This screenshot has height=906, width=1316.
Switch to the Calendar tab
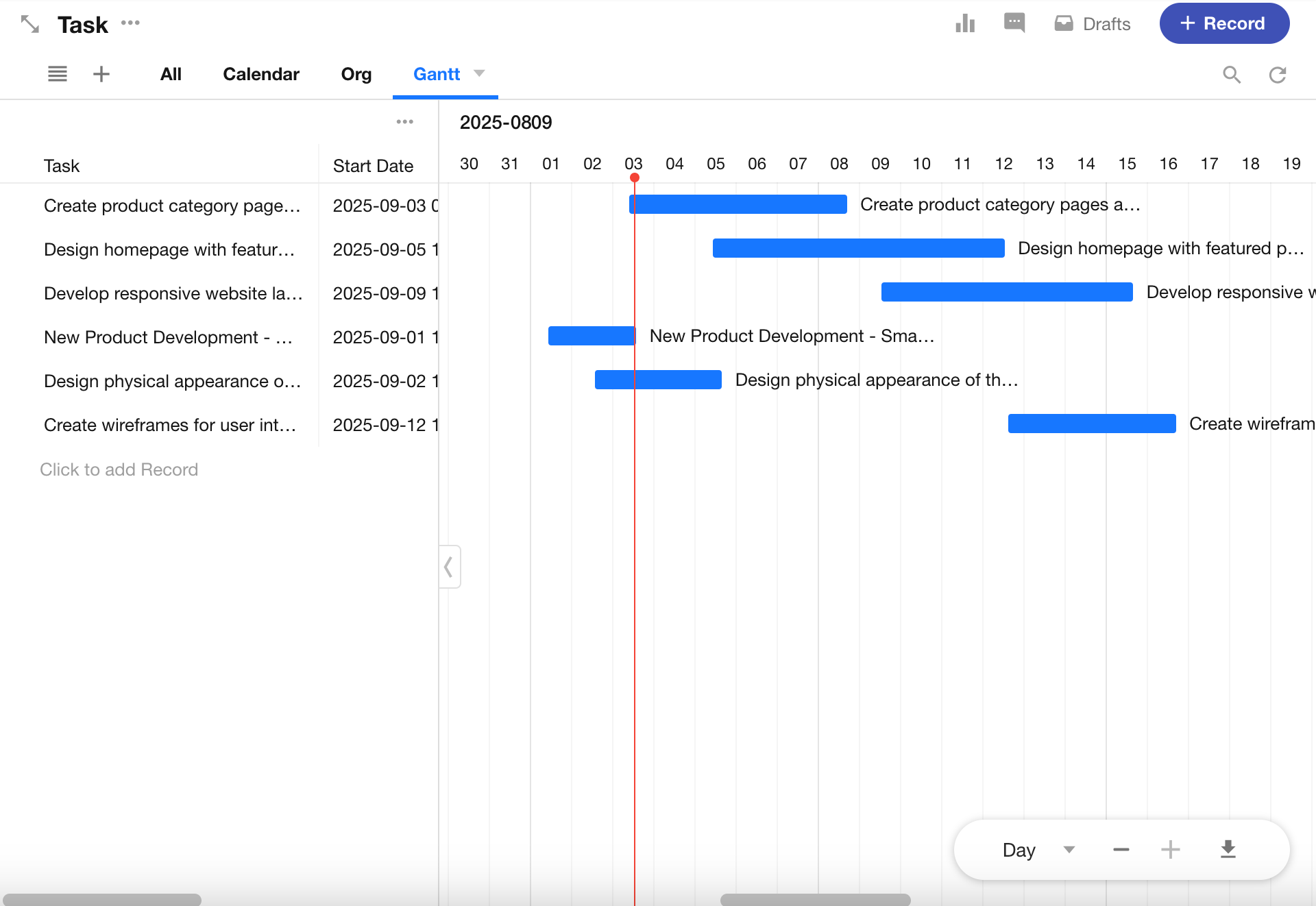coord(261,74)
